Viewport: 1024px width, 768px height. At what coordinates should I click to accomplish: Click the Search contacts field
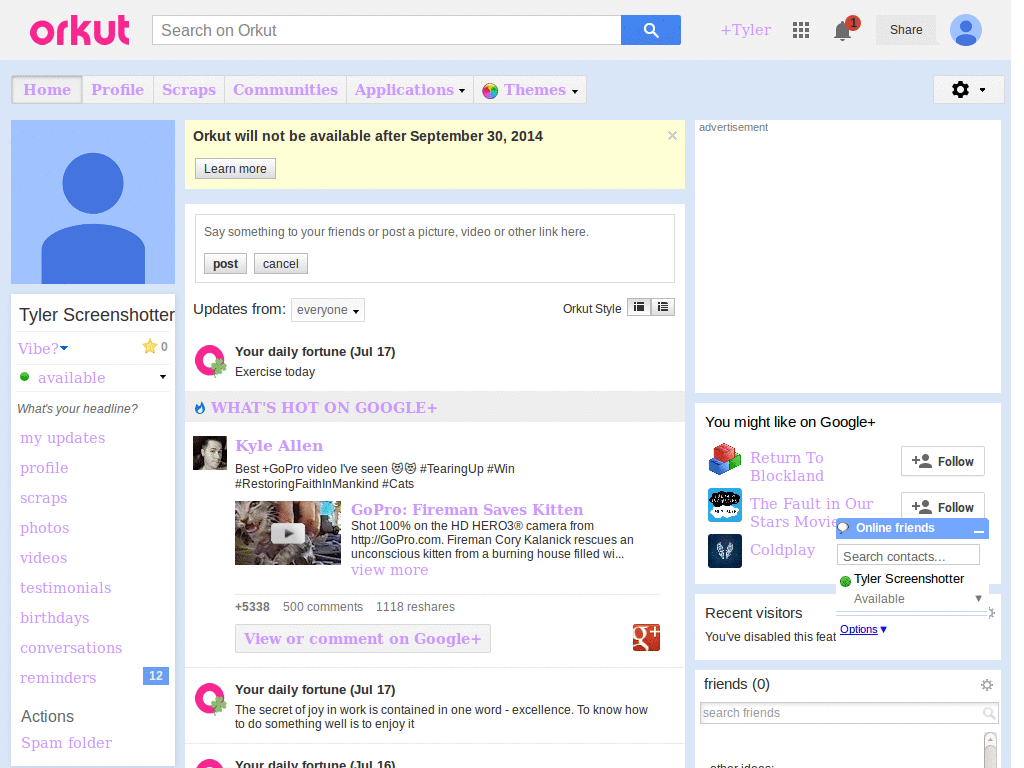coord(908,556)
